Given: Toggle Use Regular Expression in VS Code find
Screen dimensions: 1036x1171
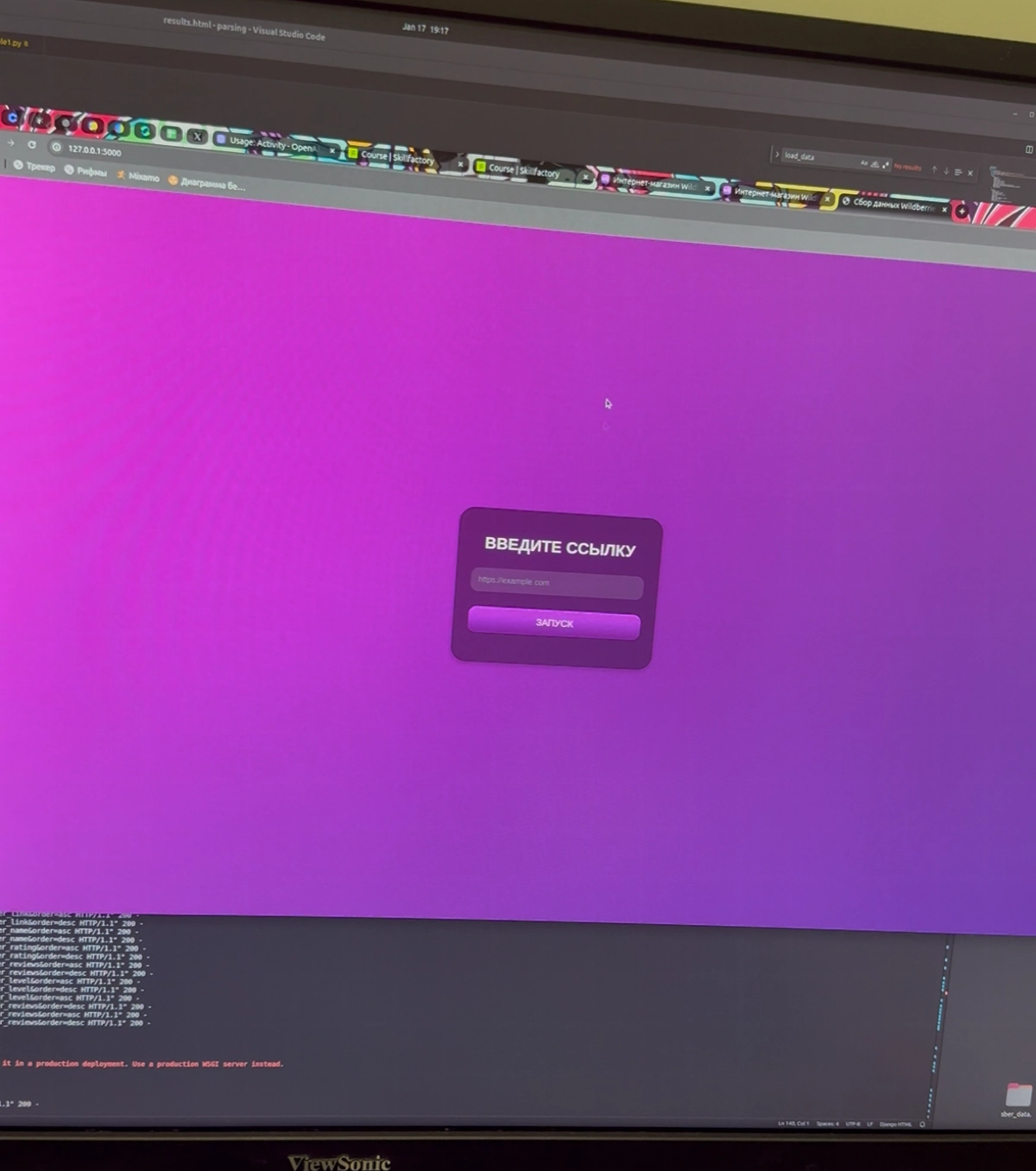Looking at the screenshot, I should [886, 165].
